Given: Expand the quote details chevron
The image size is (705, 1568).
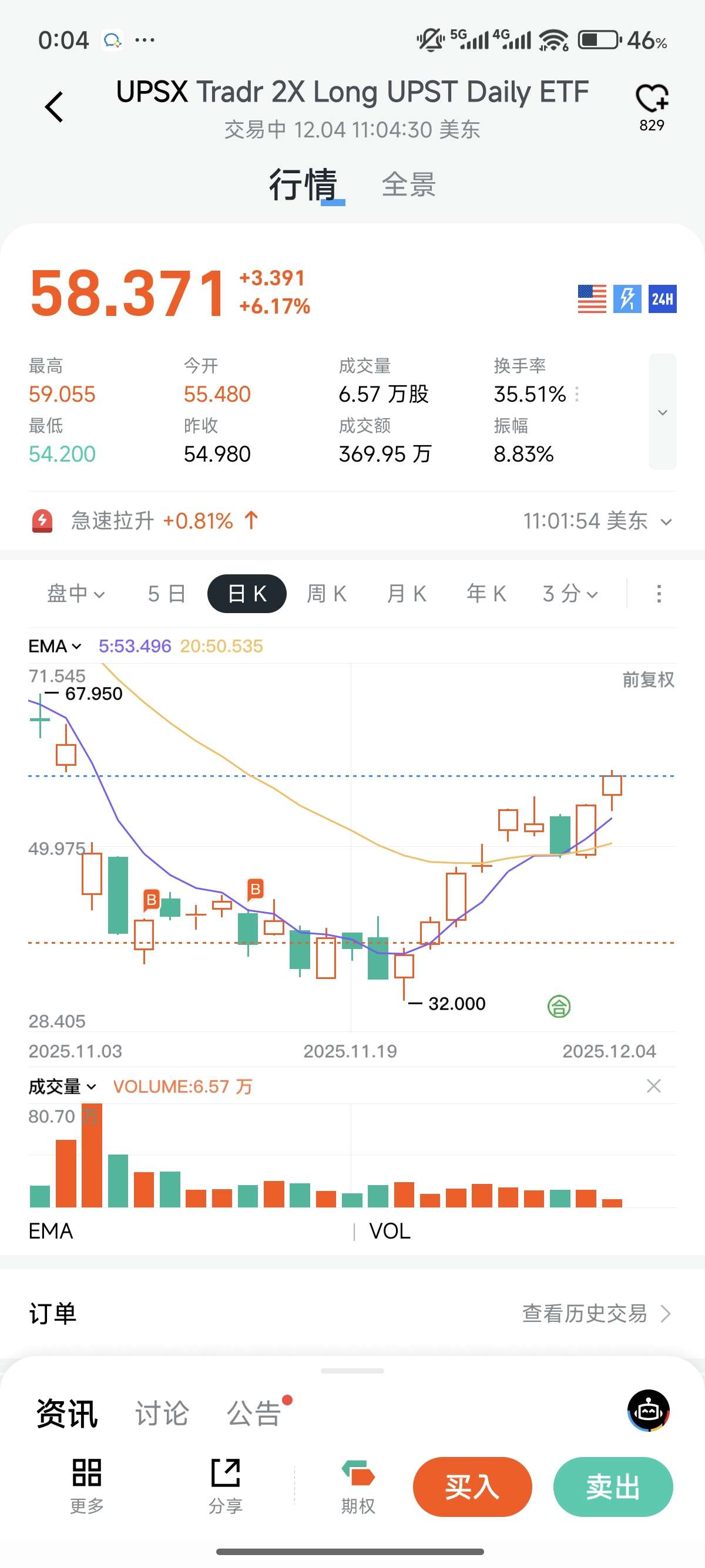Looking at the screenshot, I should [662, 412].
